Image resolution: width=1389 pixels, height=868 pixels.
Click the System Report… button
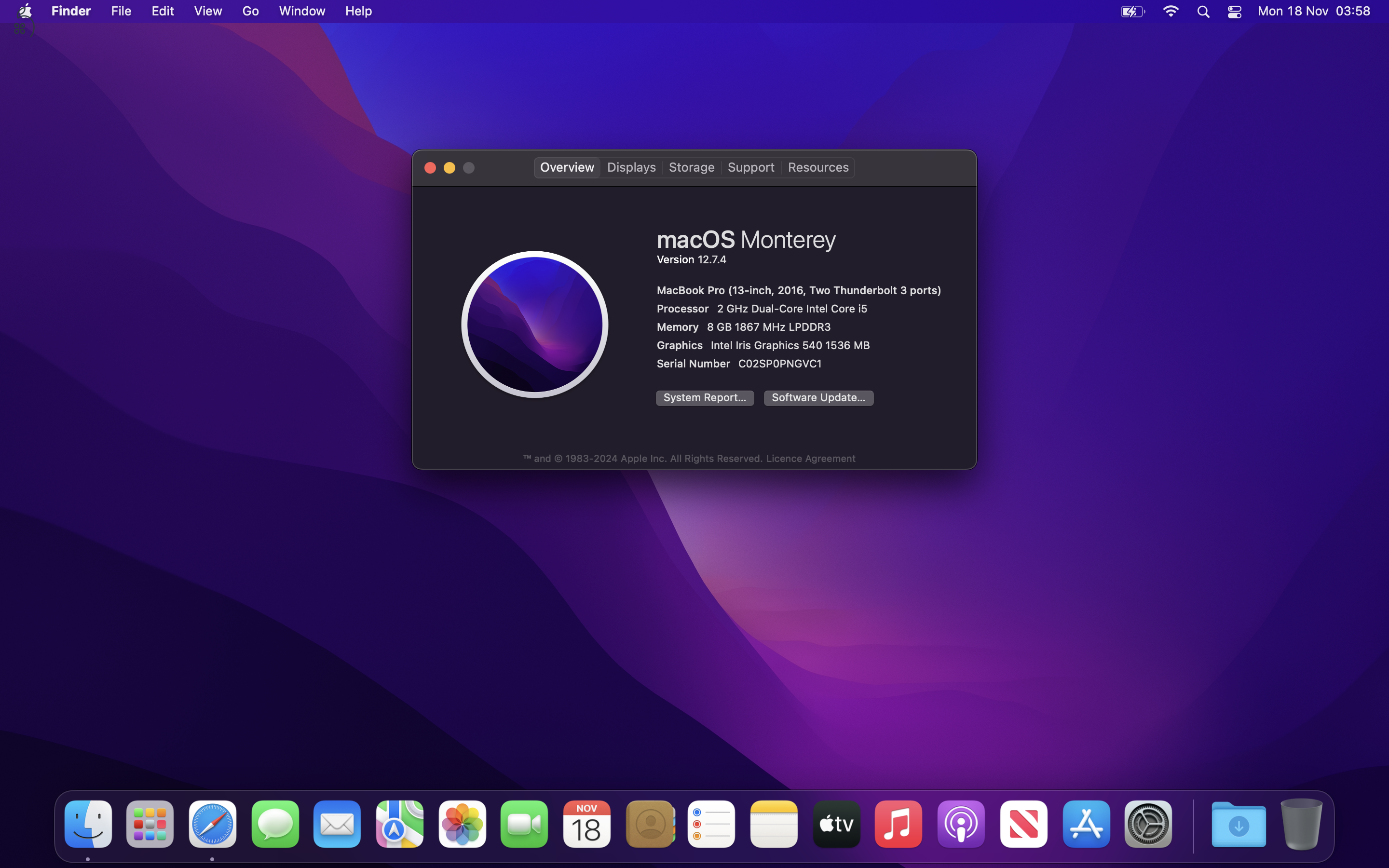click(x=705, y=398)
